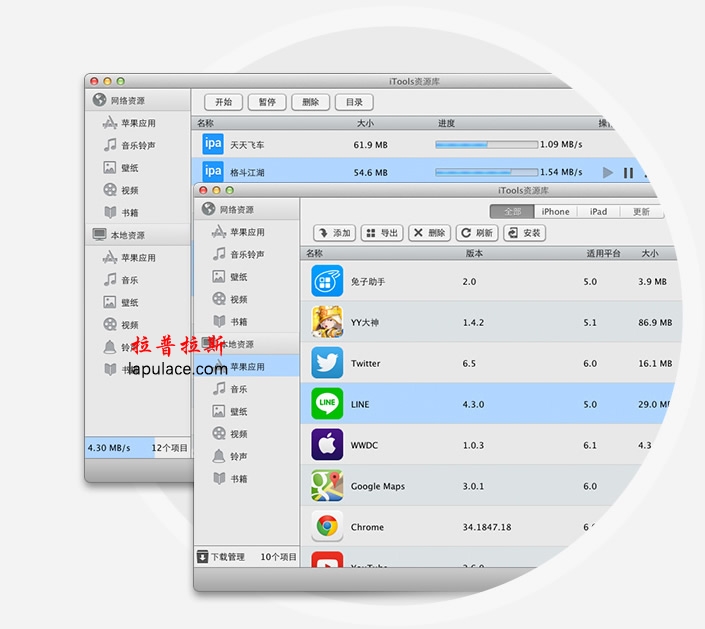Select network 壁纸 icon in back window
This screenshot has width=705, height=629.
(x=110, y=167)
